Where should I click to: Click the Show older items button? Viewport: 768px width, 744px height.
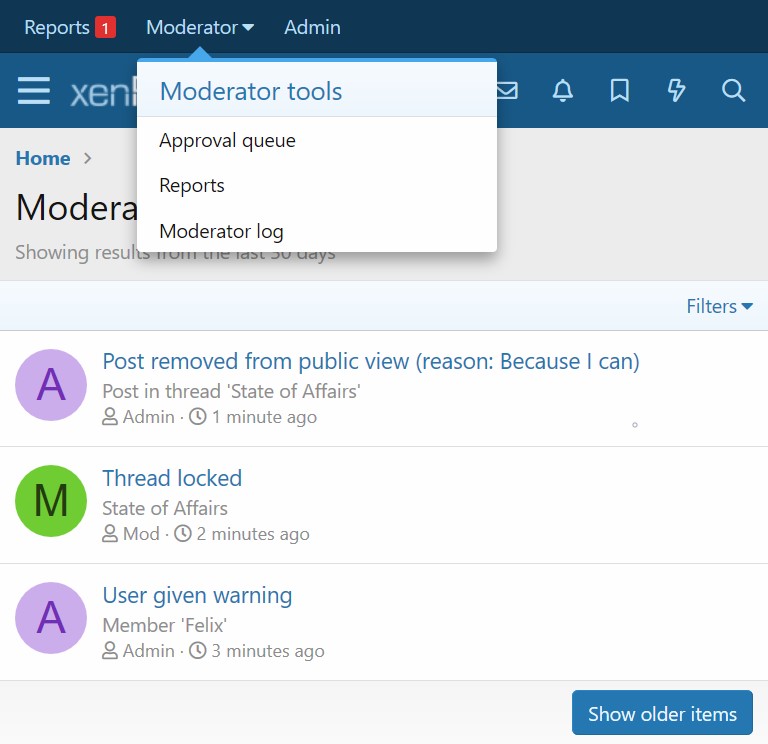click(662, 714)
